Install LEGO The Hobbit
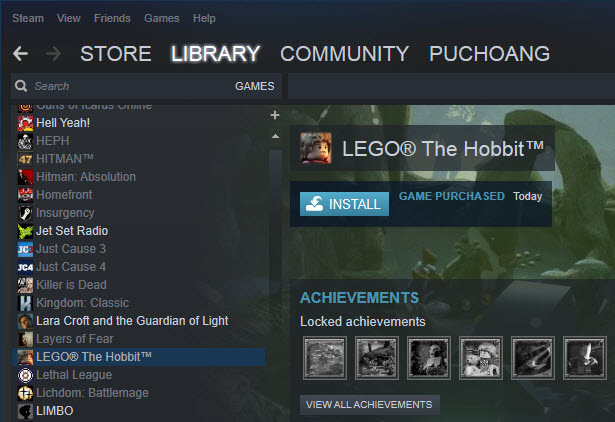The width and height of the screenshot is (615, 422). point(344,204)
